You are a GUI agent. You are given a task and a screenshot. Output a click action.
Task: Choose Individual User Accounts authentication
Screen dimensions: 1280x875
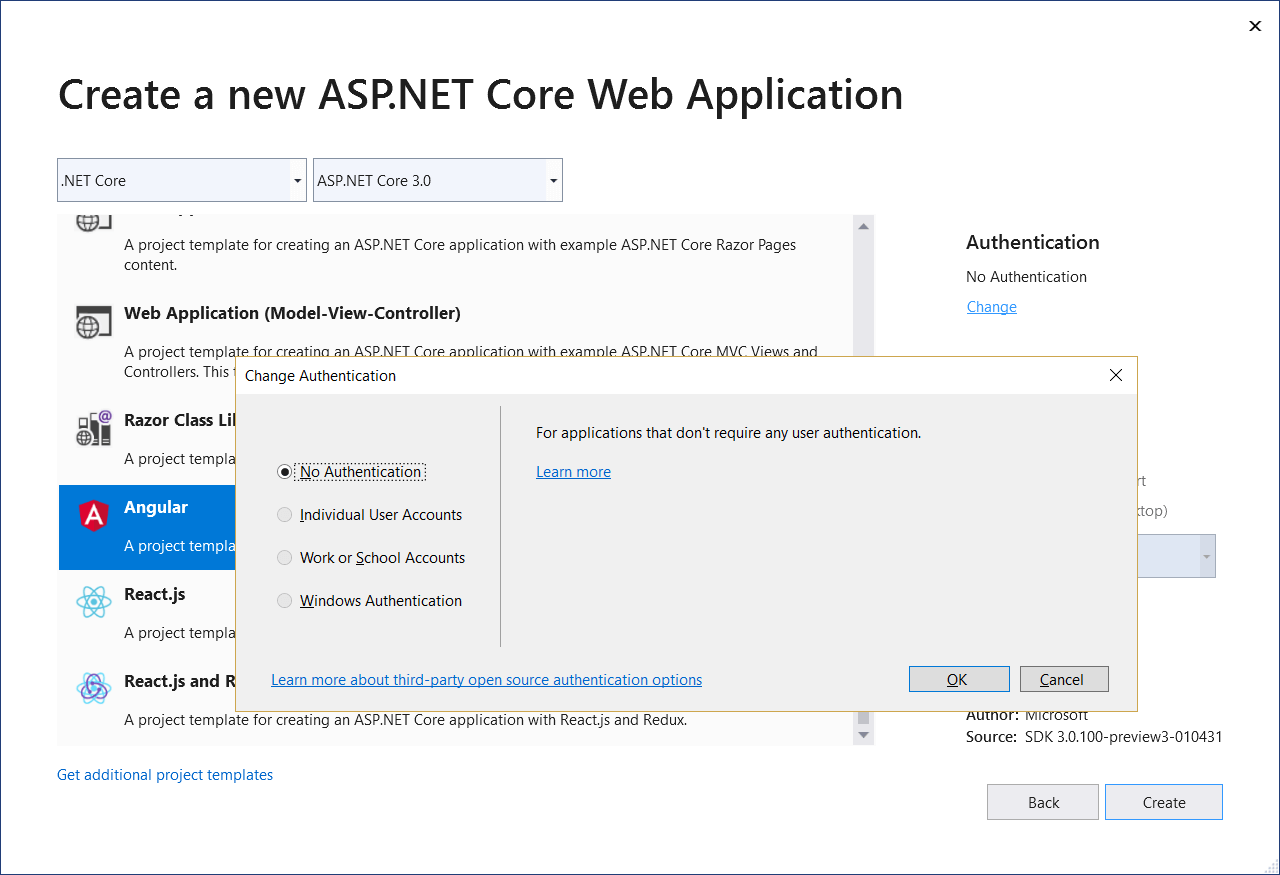coord(284,514)
